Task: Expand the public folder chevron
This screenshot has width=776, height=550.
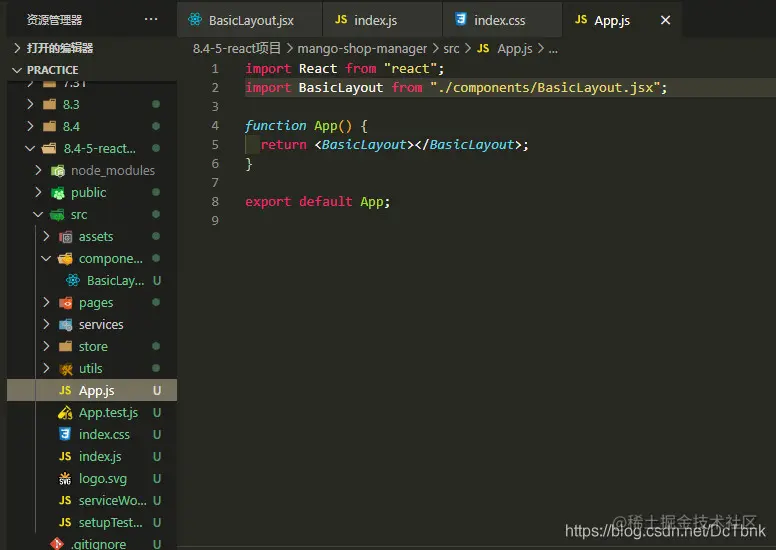Action: [x=38, y=192]
